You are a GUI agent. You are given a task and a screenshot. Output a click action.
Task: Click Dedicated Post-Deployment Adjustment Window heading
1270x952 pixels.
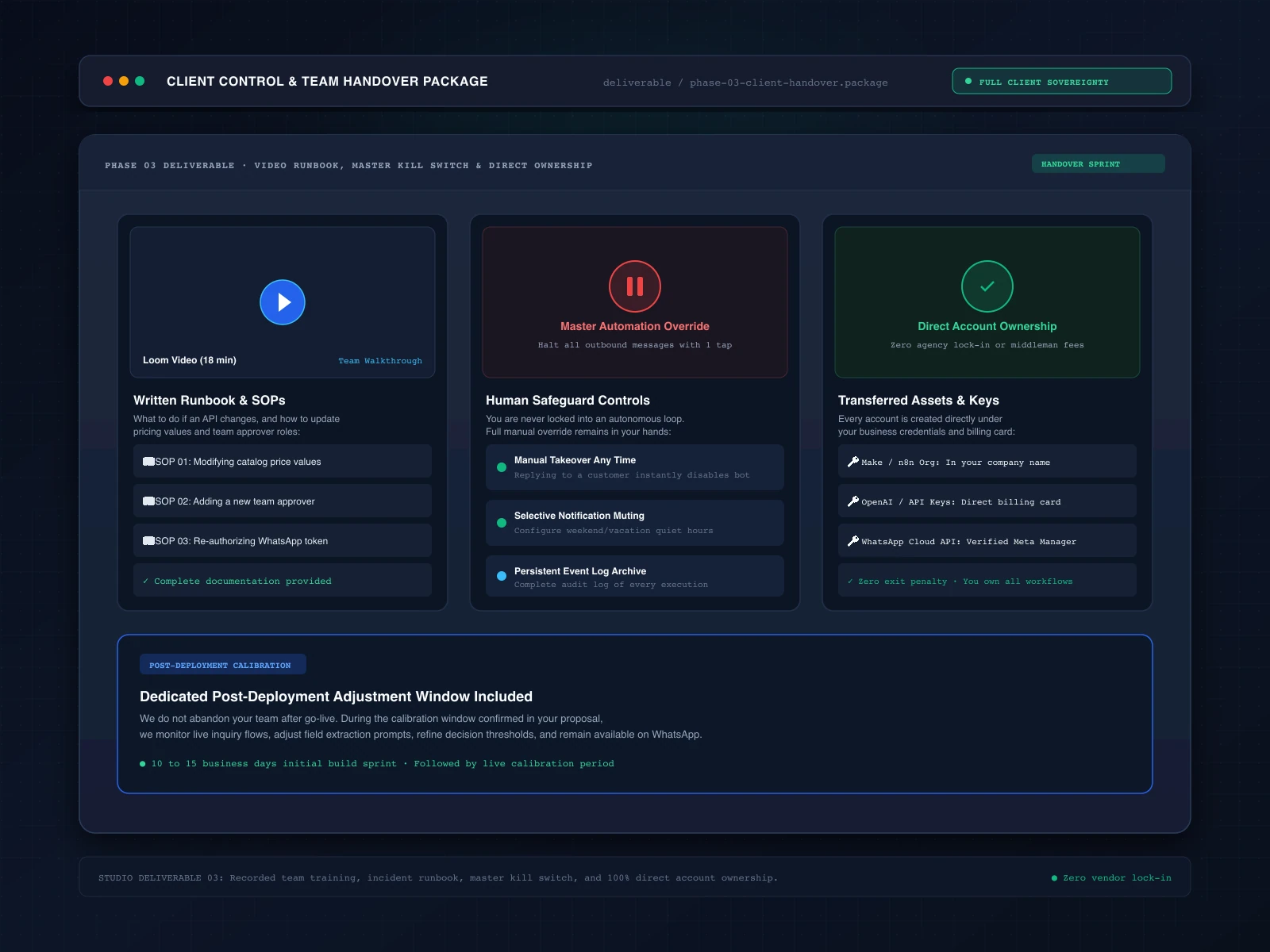[337, 697]
